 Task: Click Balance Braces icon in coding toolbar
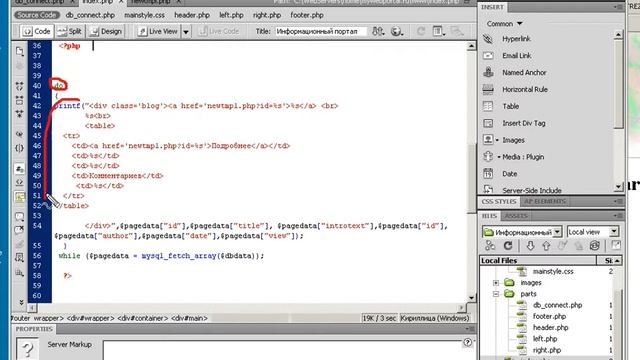point(19,148)
